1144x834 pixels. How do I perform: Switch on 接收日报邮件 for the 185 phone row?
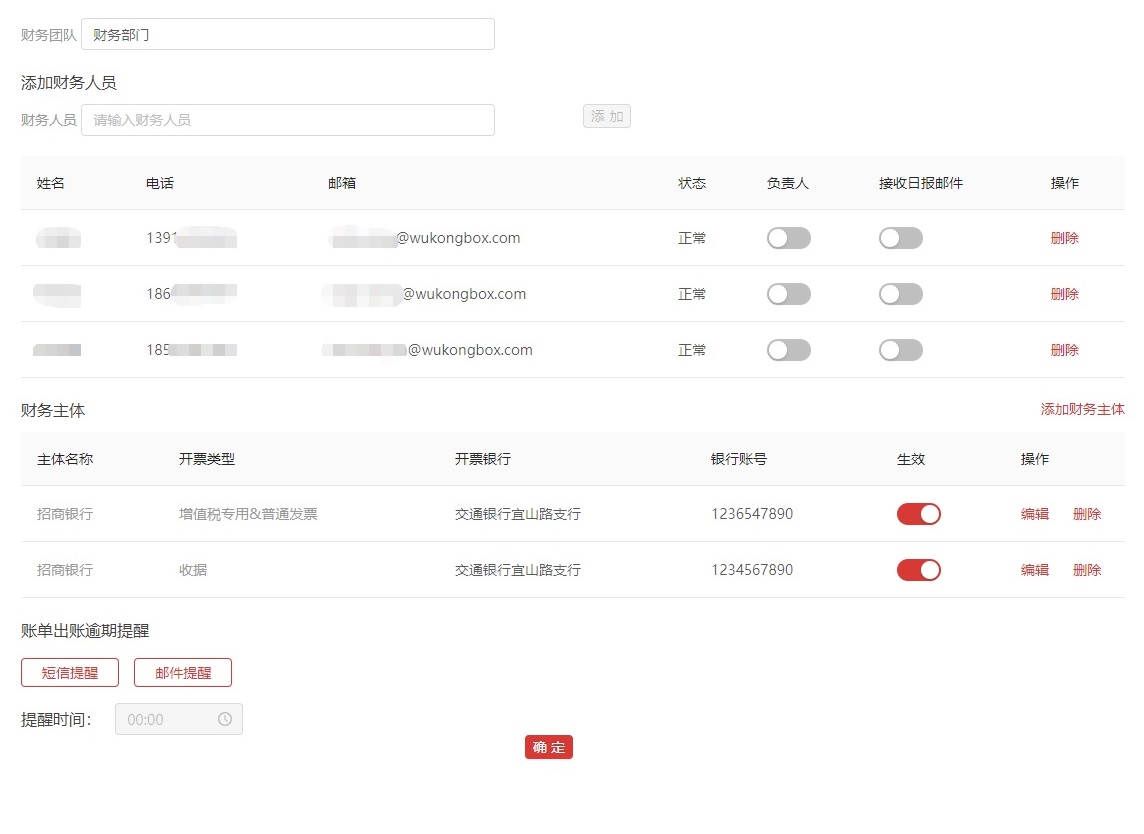point(900,350)
